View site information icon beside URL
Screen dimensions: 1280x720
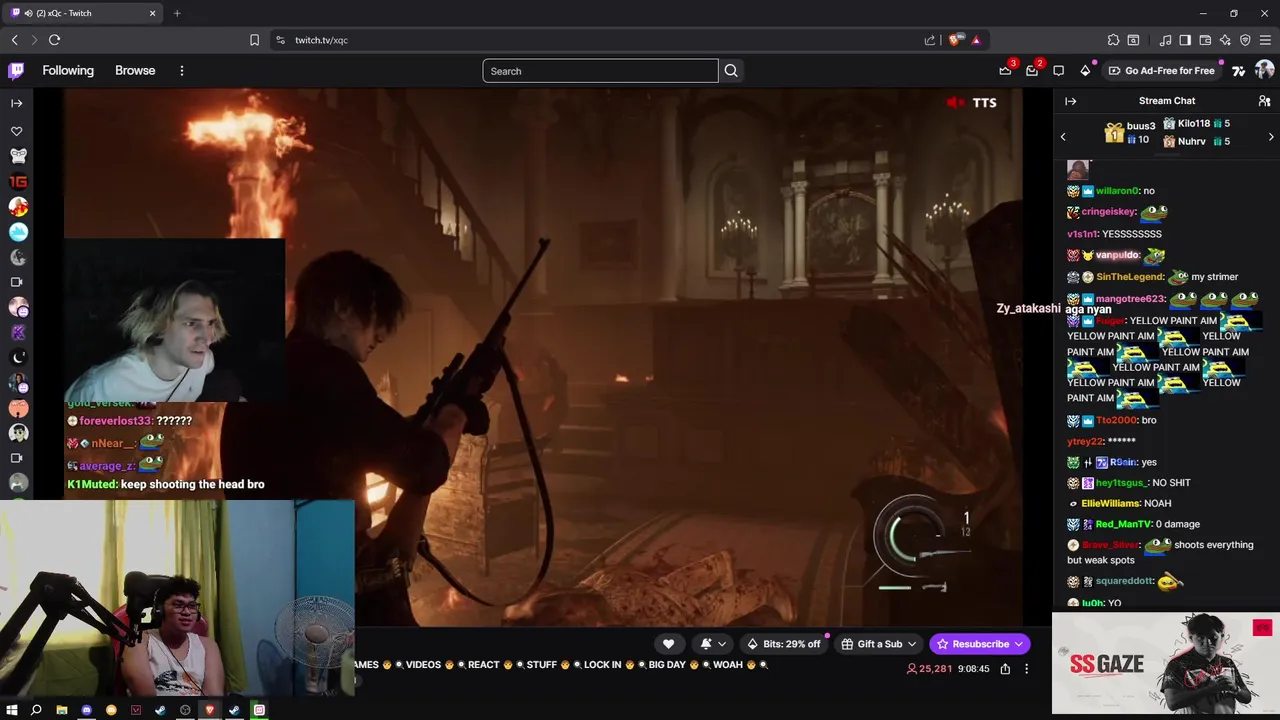click(x=280, y=40)
